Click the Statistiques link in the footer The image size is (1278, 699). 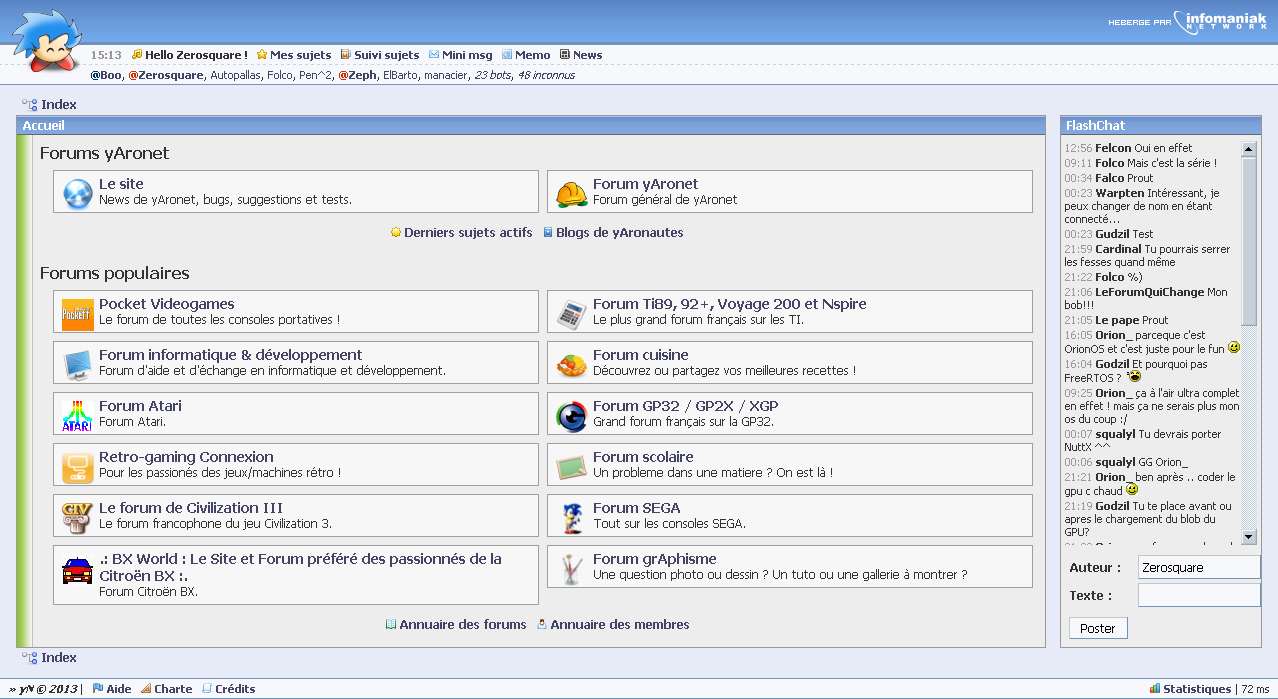coord(1196,689)
